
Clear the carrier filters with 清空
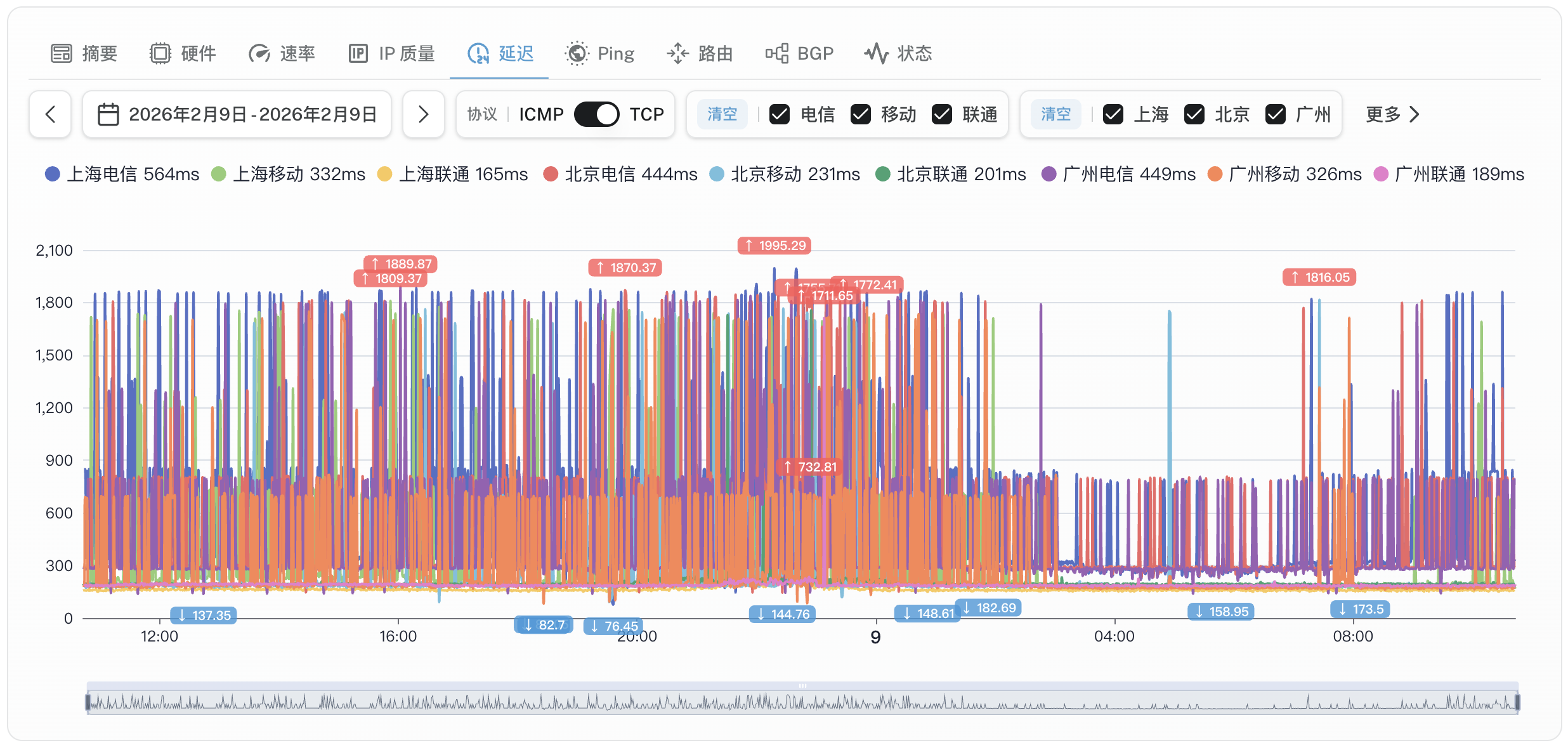pyautogui.click(x=722, y=114)
